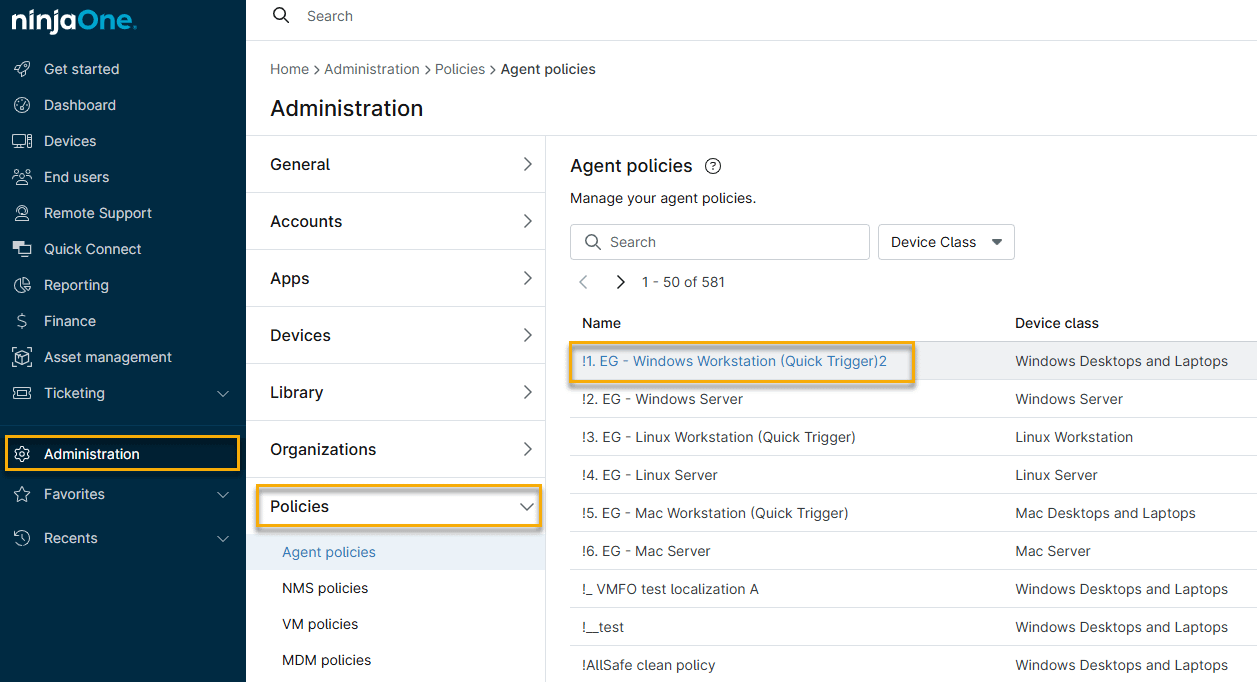Expand the Organizations settings category
Viewport: 1257px width, 682px height.
coord(527,449)
